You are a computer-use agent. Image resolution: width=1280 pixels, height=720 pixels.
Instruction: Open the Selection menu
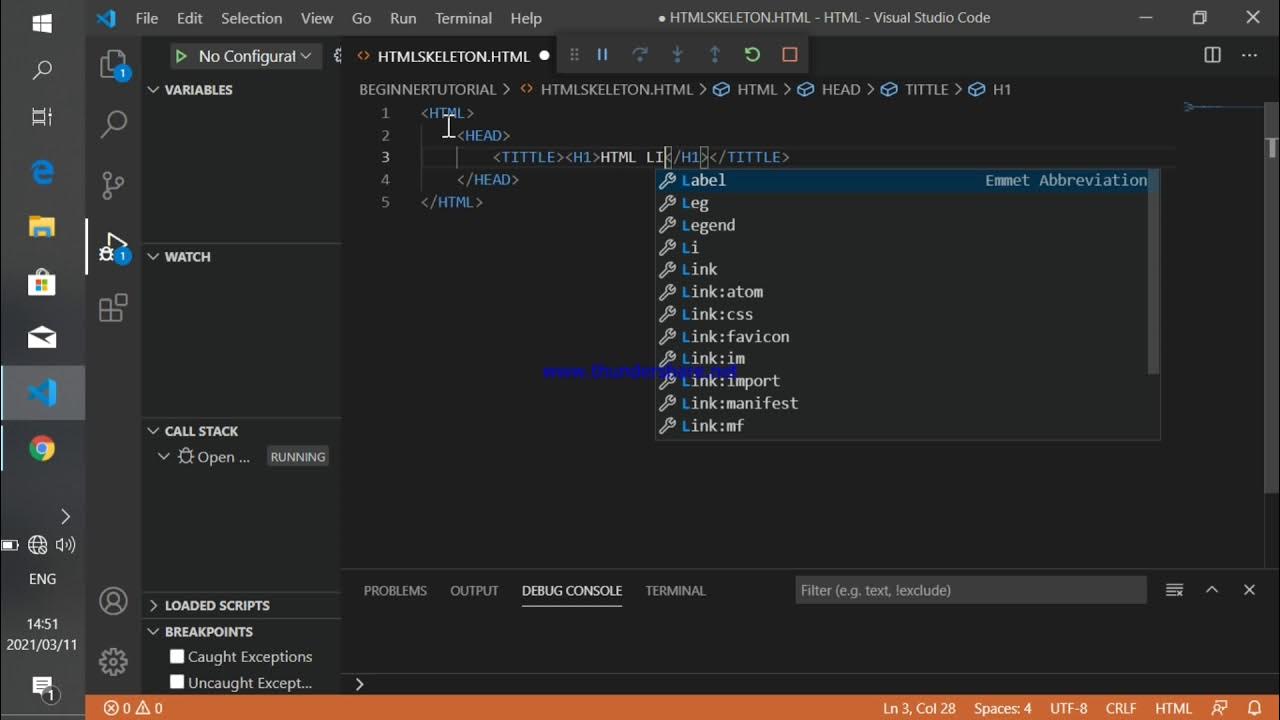coord(251,18)
